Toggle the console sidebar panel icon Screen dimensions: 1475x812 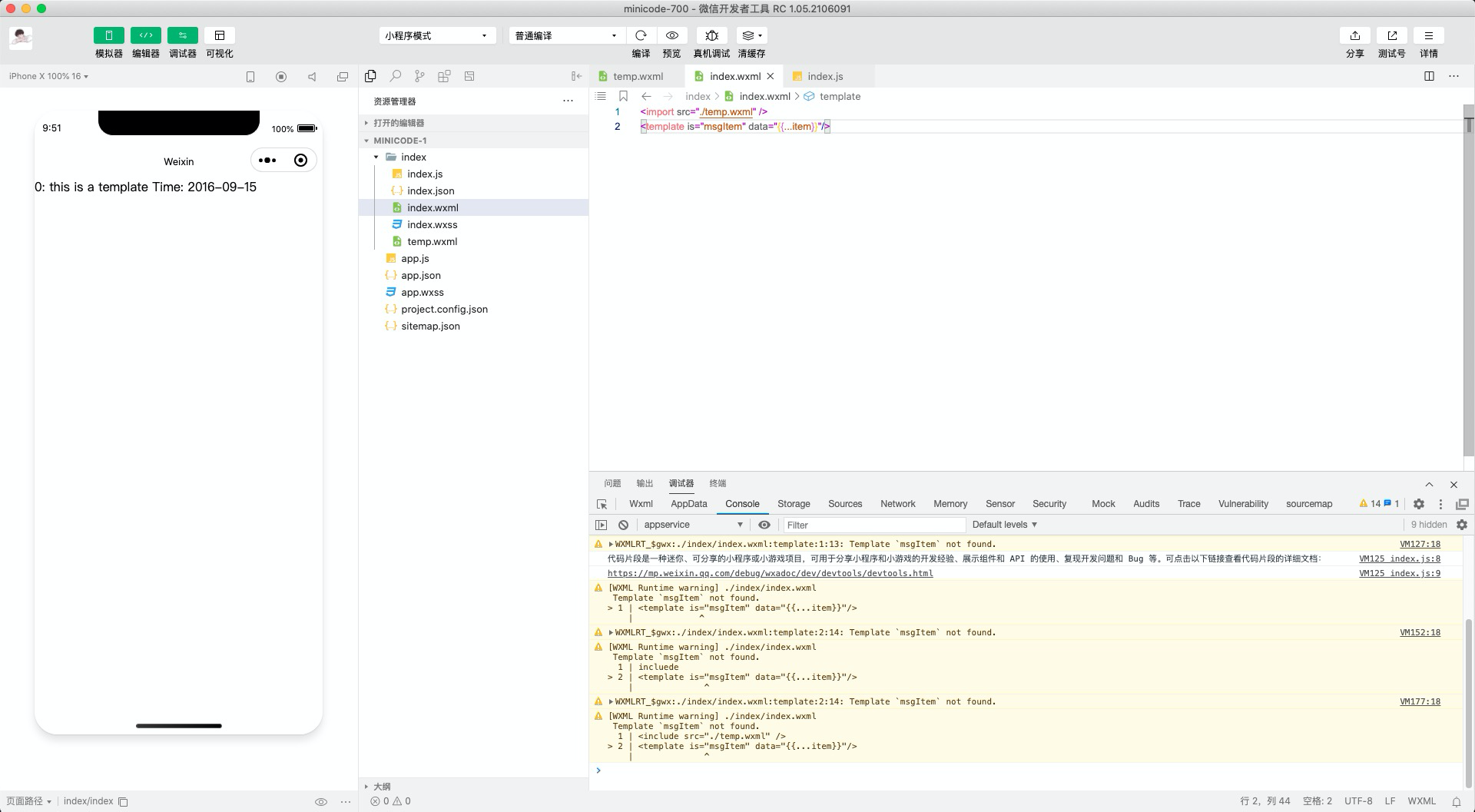602,525
